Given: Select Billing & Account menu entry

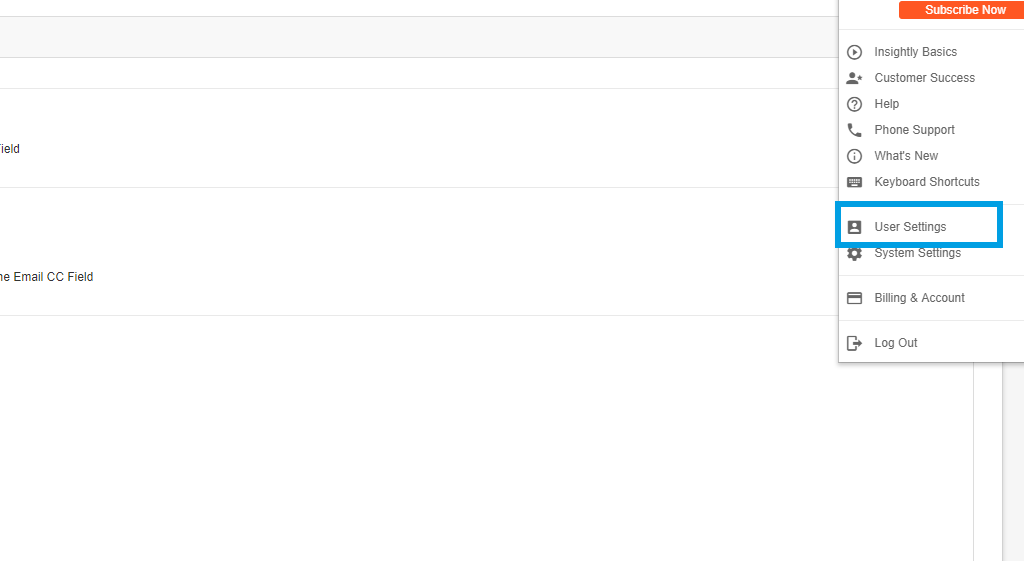Looking at the screenshot, I should (919, 298).
